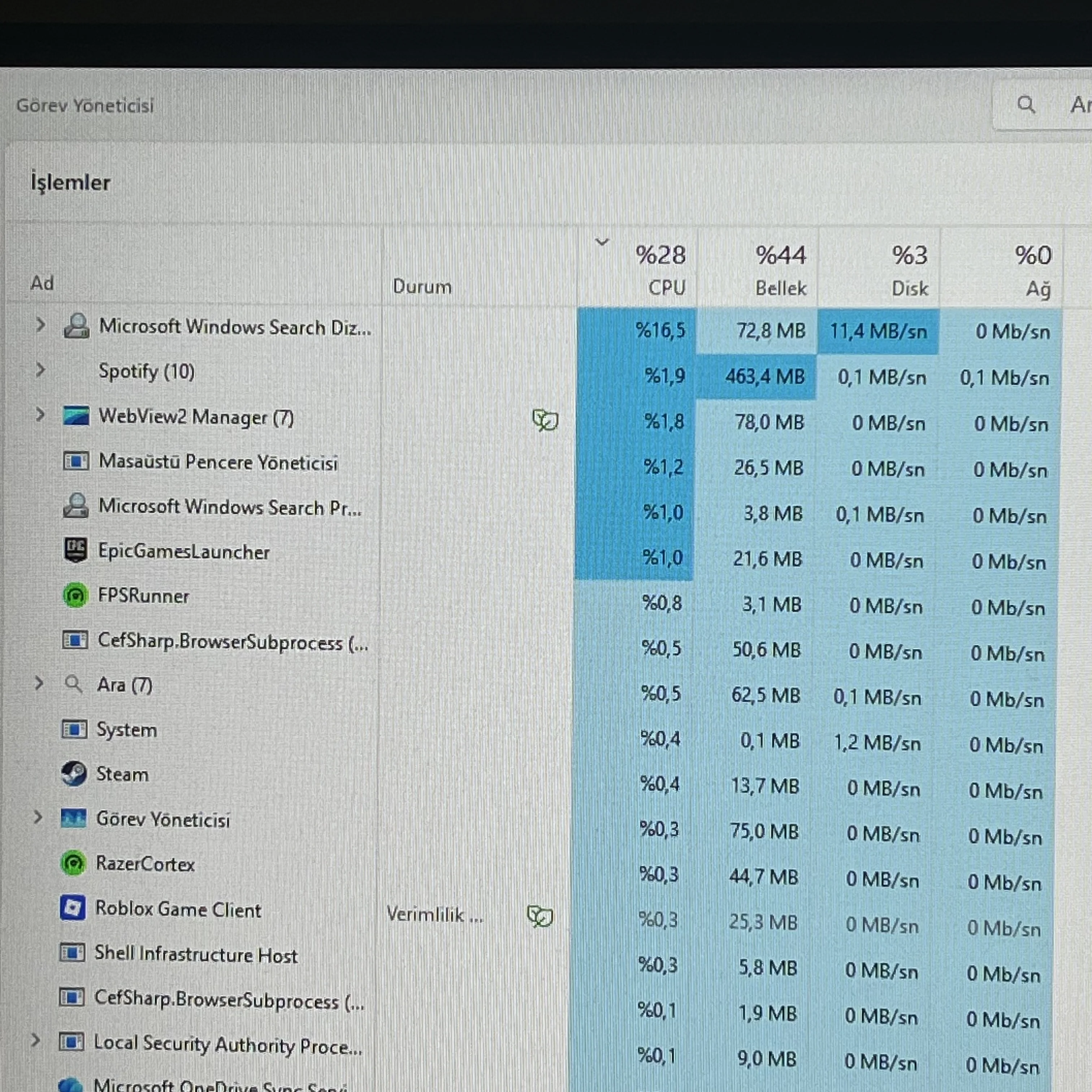Expand the WebView2 Manager (7) group
This screenshot has height=1092, width=1092.
40,414
